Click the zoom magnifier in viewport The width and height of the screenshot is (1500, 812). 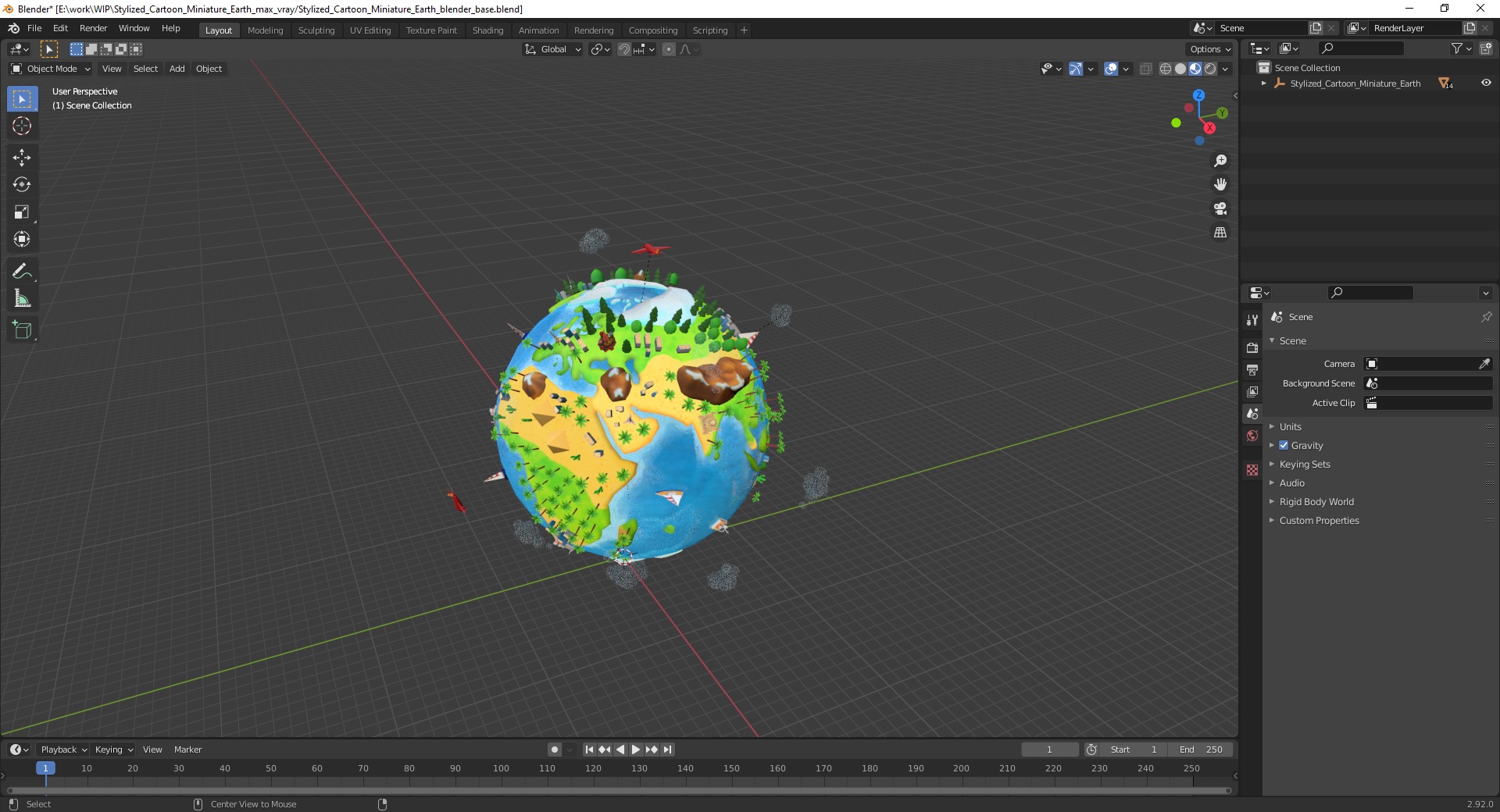click(x=1220, y=161)
